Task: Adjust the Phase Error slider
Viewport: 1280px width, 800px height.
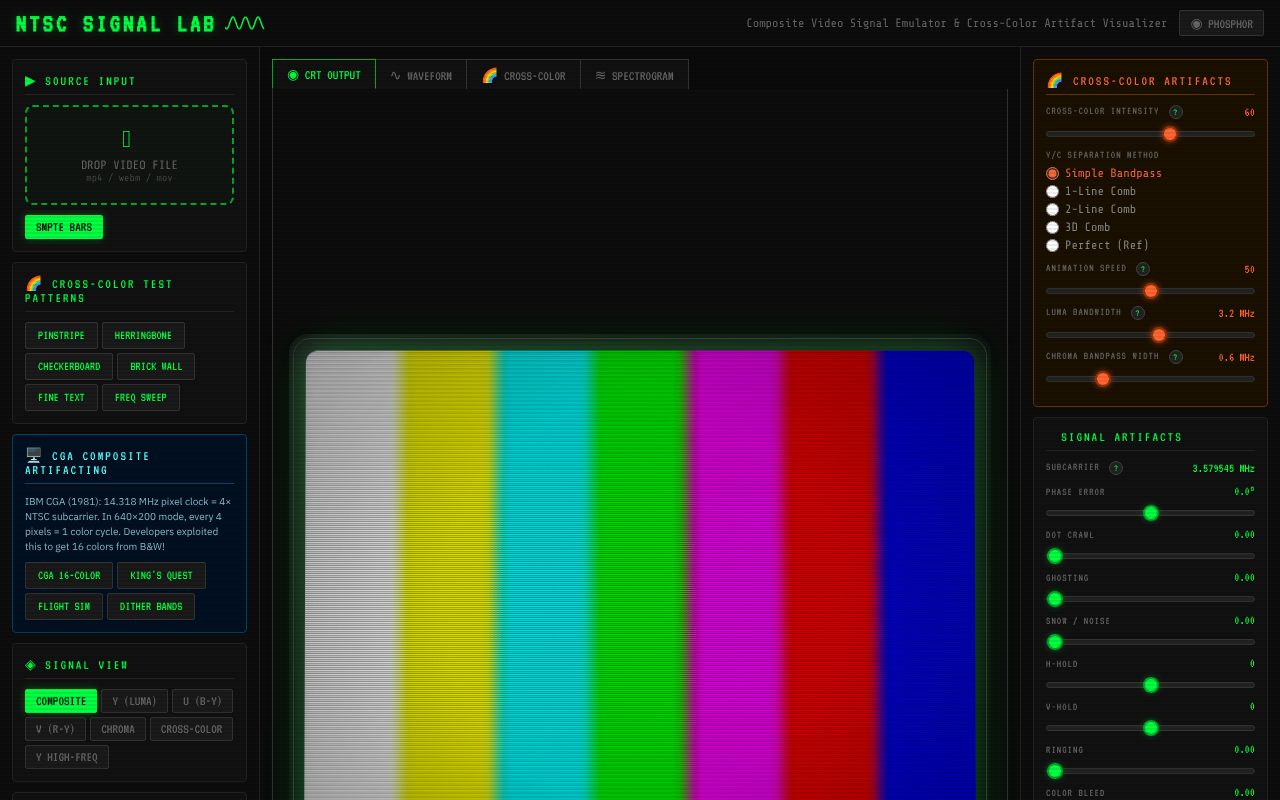Action: (1150, 513)
